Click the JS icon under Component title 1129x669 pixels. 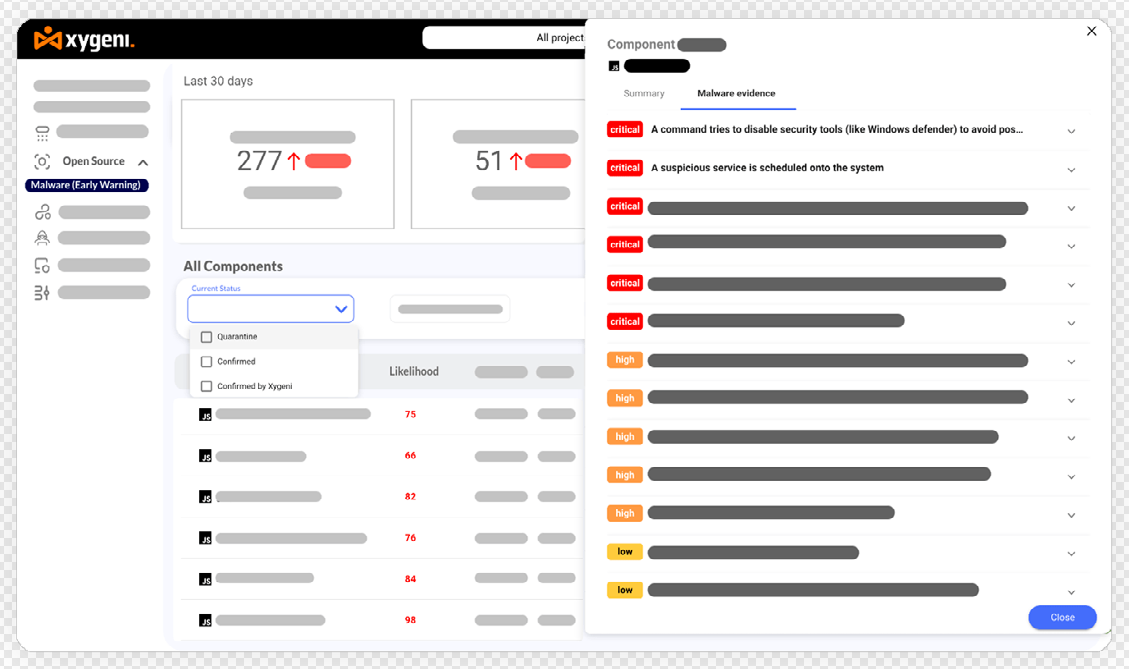(614, 67)
